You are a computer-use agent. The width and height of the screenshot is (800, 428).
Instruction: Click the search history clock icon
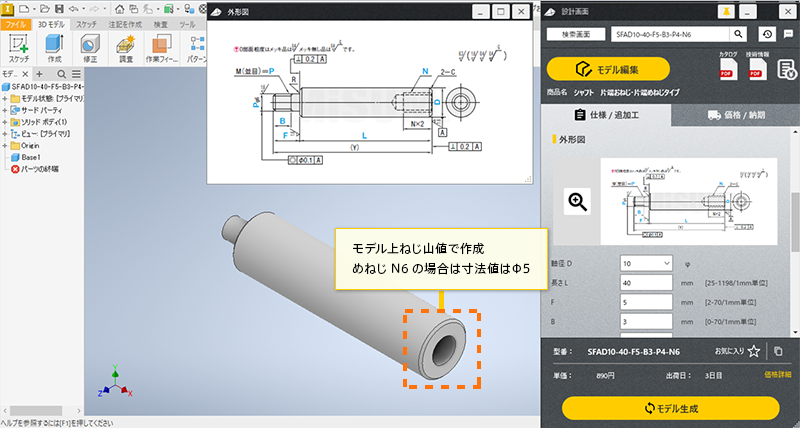pos(766,33)
